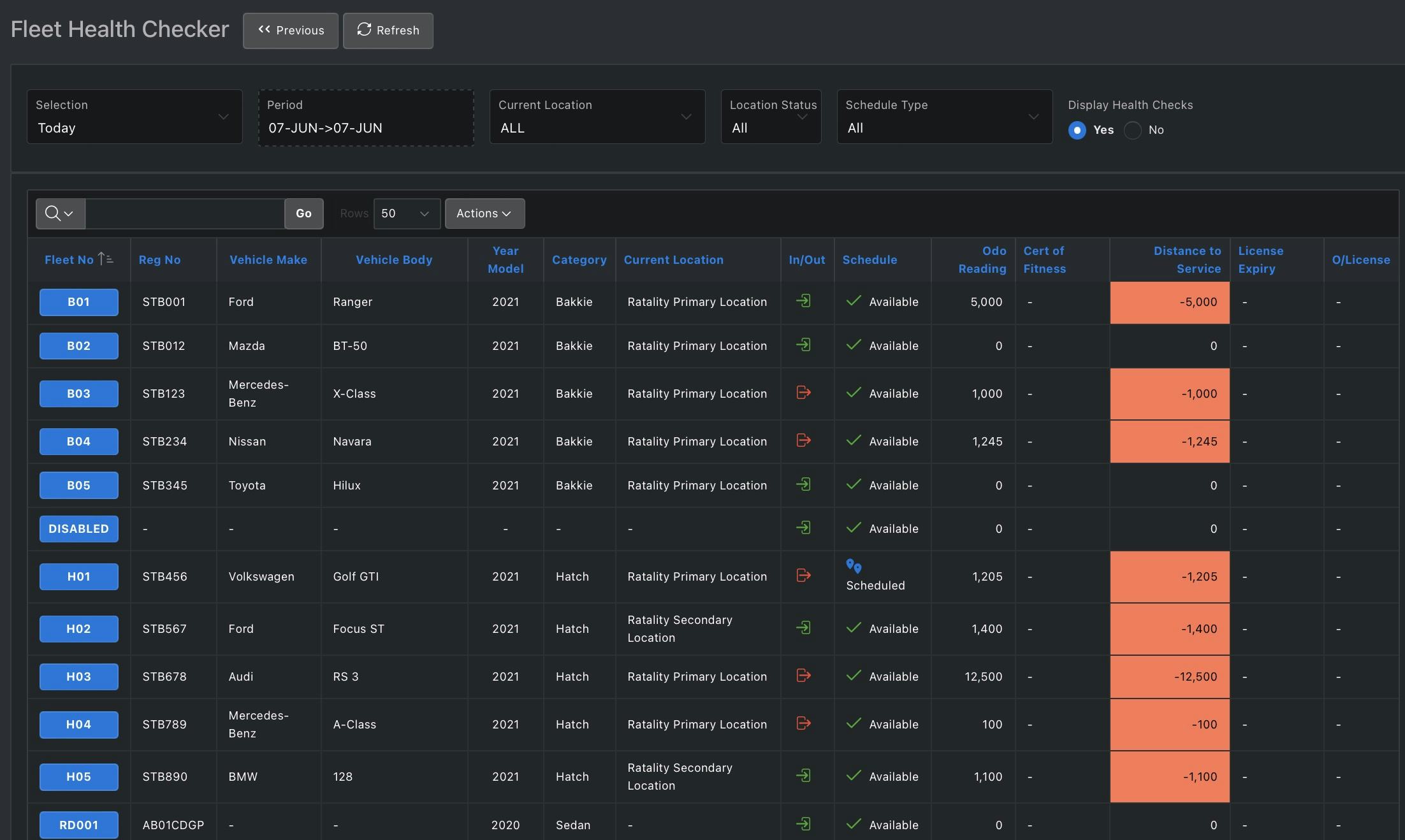
Task: Click the red check-out icon for B03
Action: tap(803, 393)
